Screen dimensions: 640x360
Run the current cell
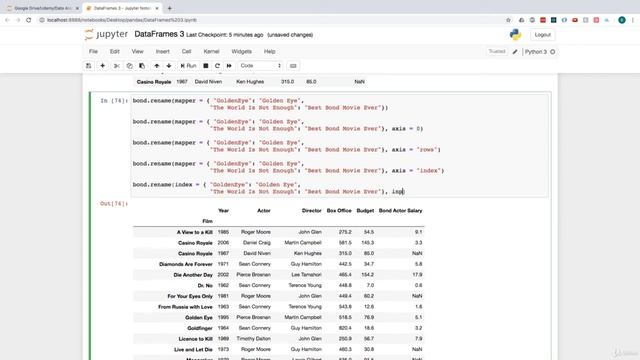(188, 66)
